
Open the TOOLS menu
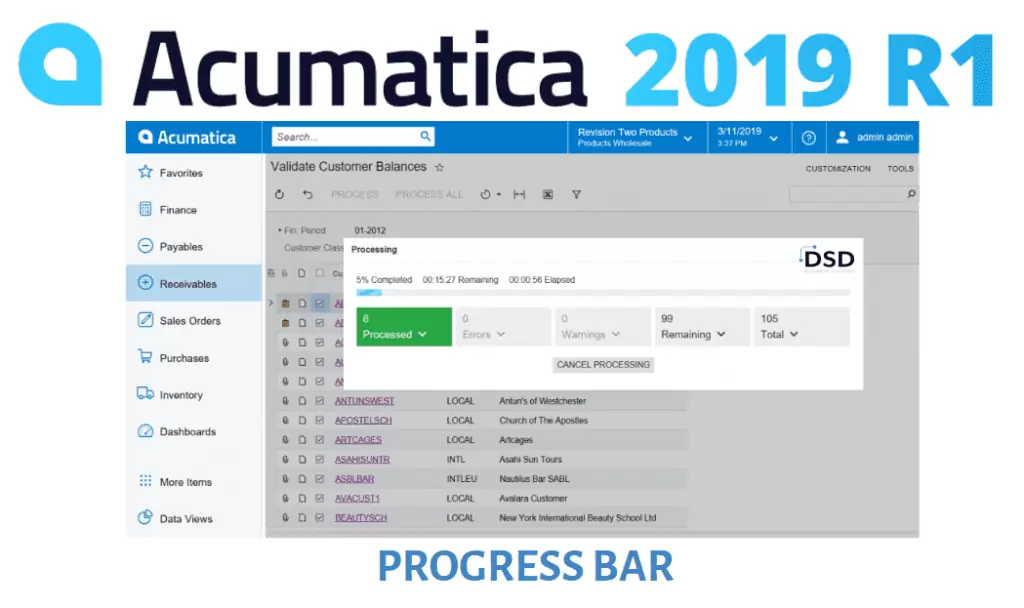coord(900,169)
